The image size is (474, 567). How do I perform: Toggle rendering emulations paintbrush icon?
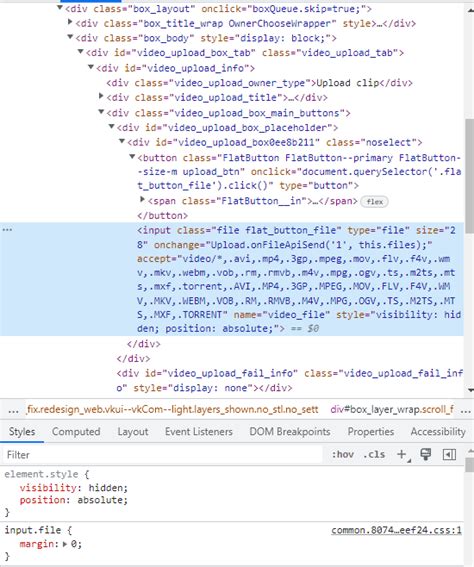(x=426, y=454)
